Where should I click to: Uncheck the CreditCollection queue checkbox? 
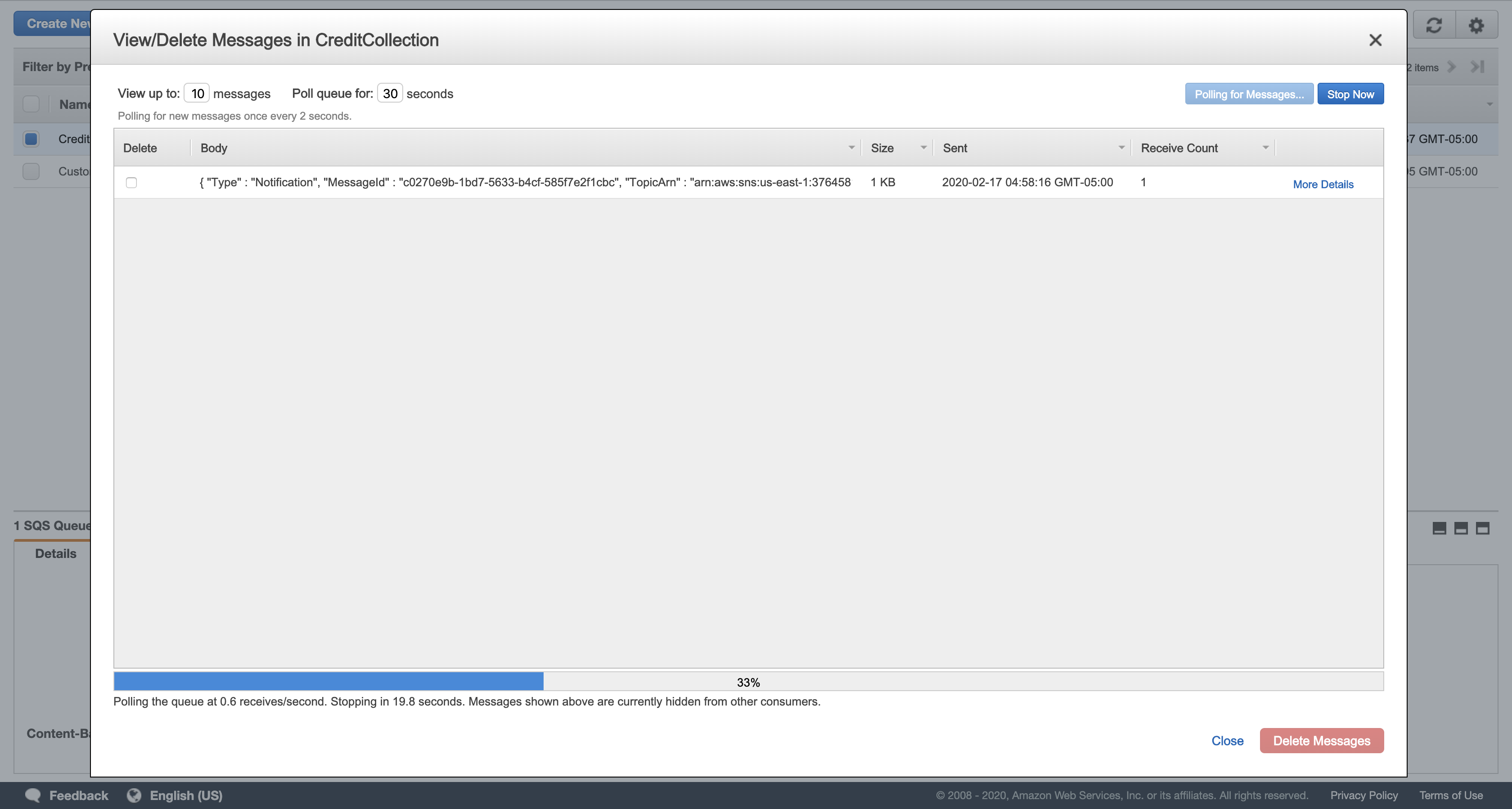(31, 139)
